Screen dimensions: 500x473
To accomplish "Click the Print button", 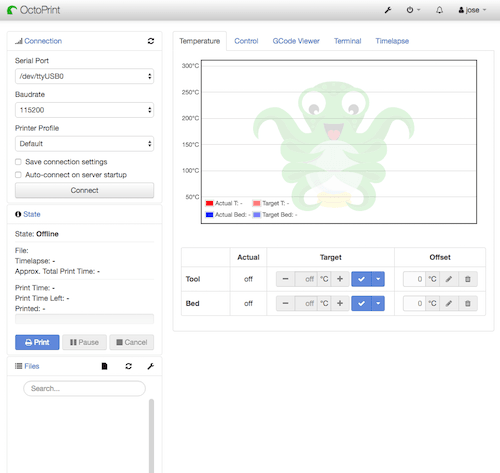I will point(37,342).
